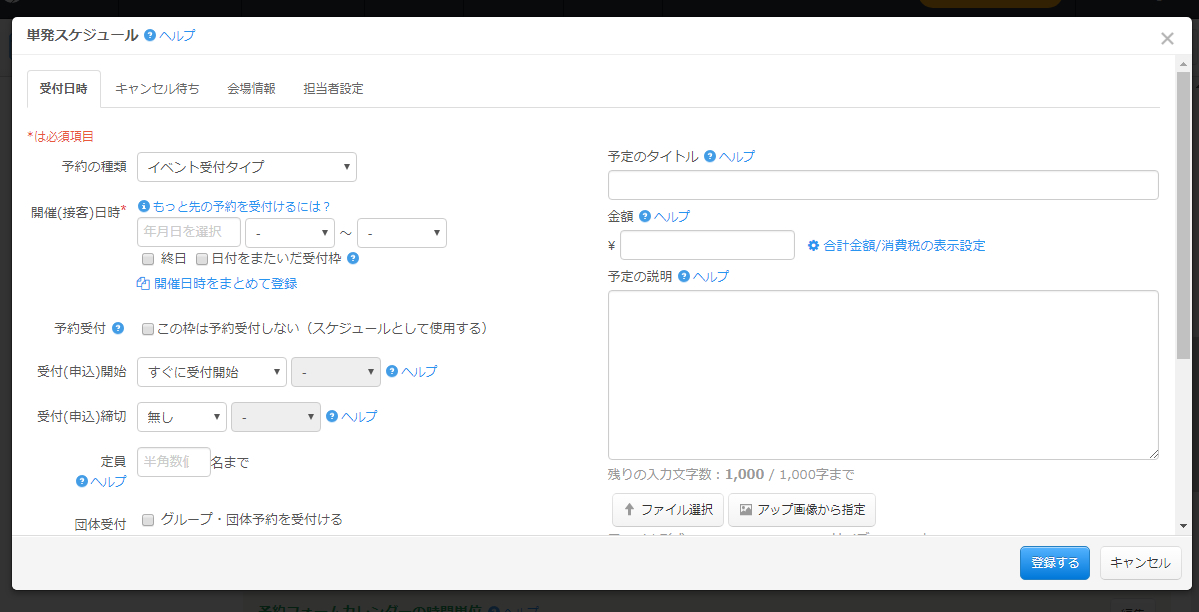Check この枠は予約受付しない option

(148, 328)
